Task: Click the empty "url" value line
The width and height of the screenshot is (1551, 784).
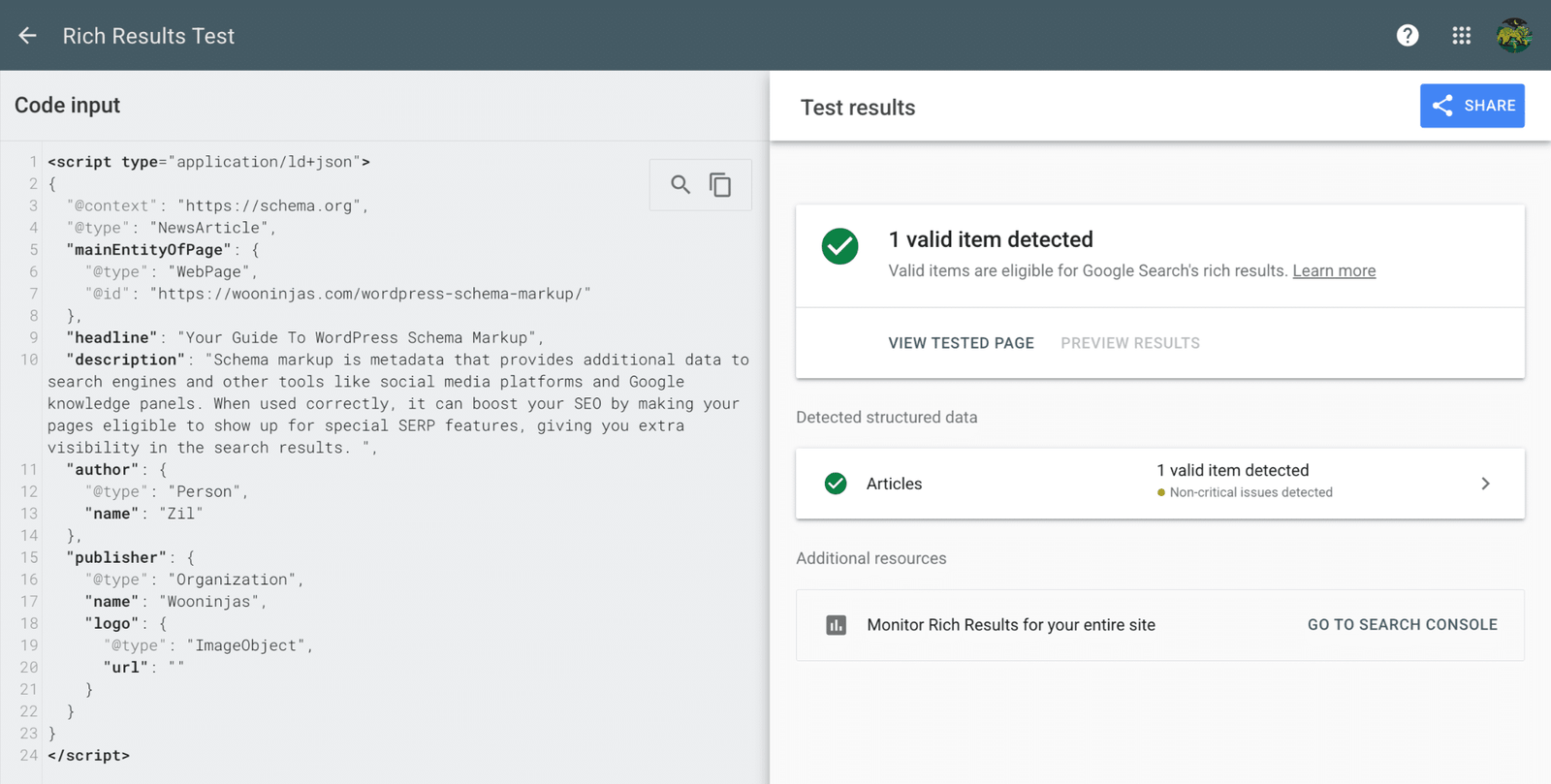Action: (x=144, y=668)
